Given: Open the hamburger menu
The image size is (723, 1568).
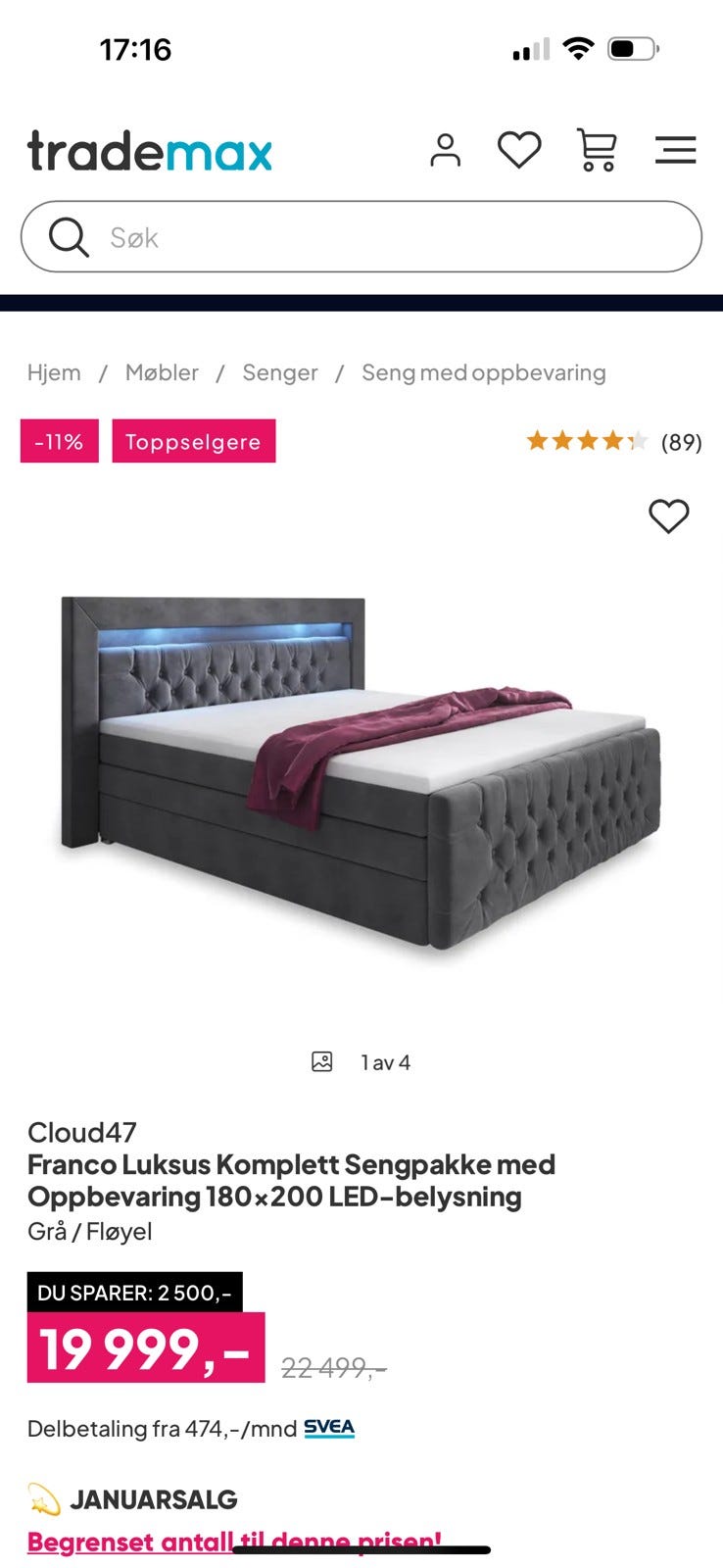Looking at the screenshot, I should point(675,150).
